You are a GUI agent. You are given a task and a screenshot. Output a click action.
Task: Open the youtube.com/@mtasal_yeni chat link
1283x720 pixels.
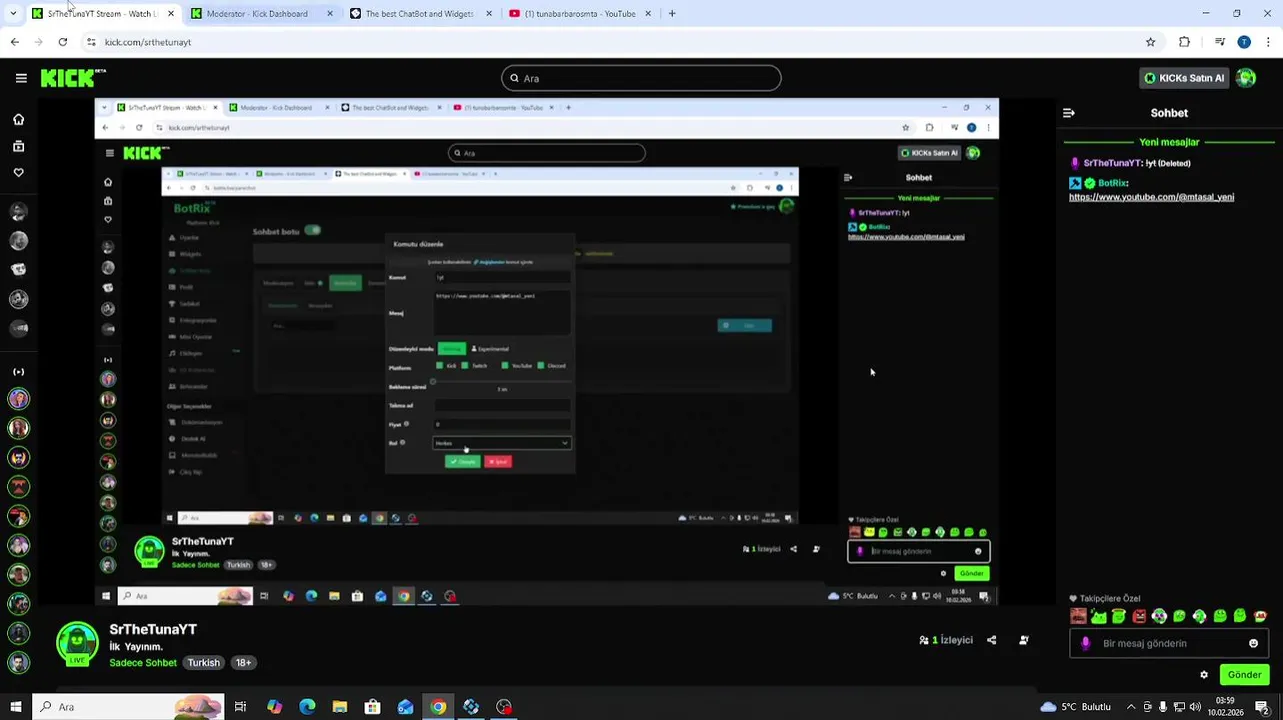1151,197
